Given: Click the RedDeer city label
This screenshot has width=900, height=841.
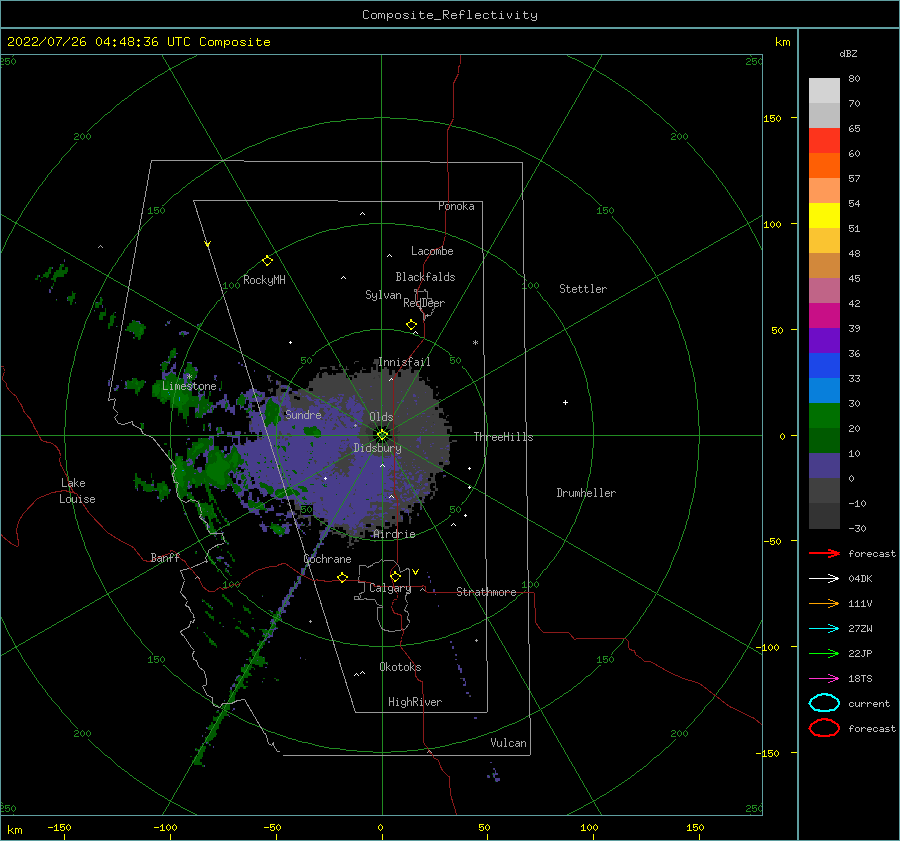Looking at the screenshot, I should [x=424, y=303].
